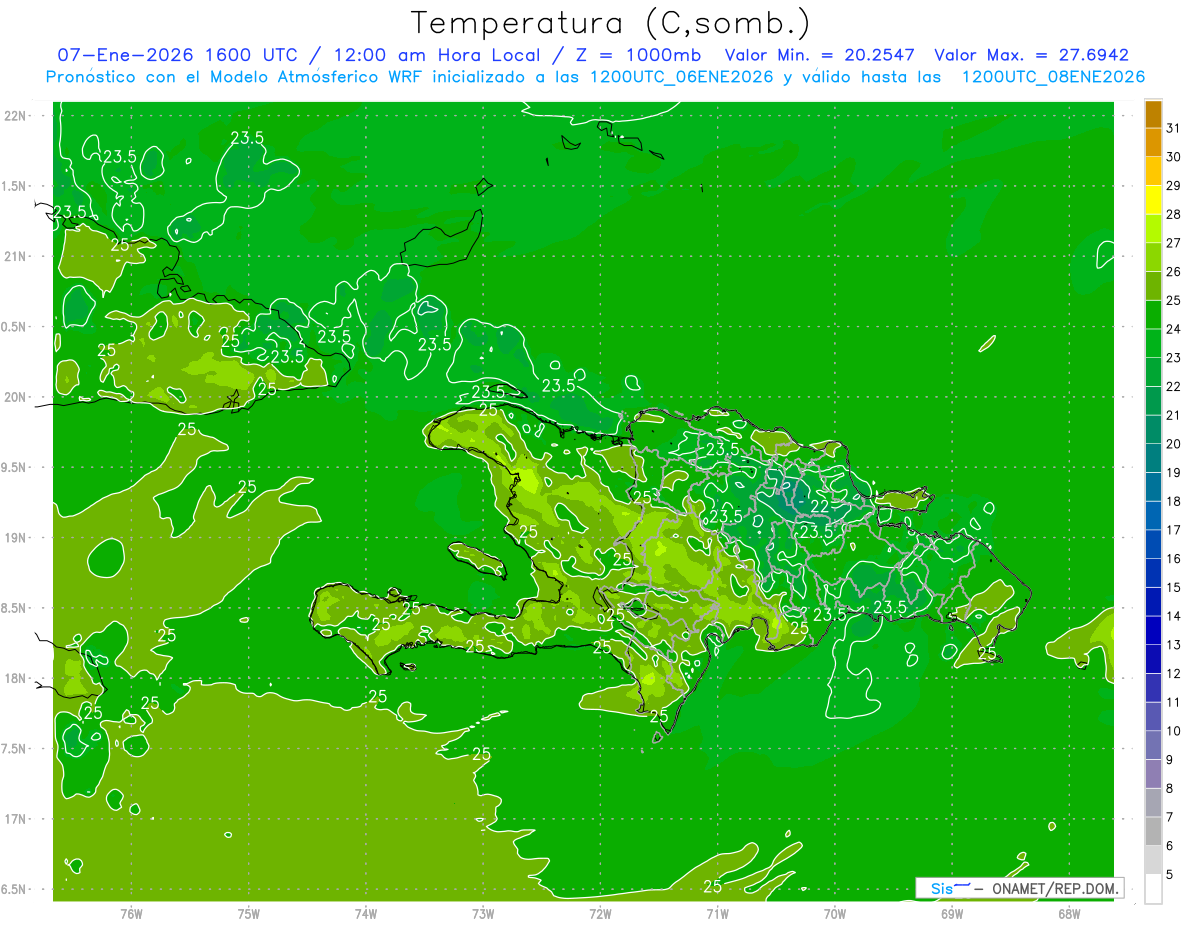Click the 74W longitude axis label
This screenshot has width=1200, height=927.
pos(366,913)
